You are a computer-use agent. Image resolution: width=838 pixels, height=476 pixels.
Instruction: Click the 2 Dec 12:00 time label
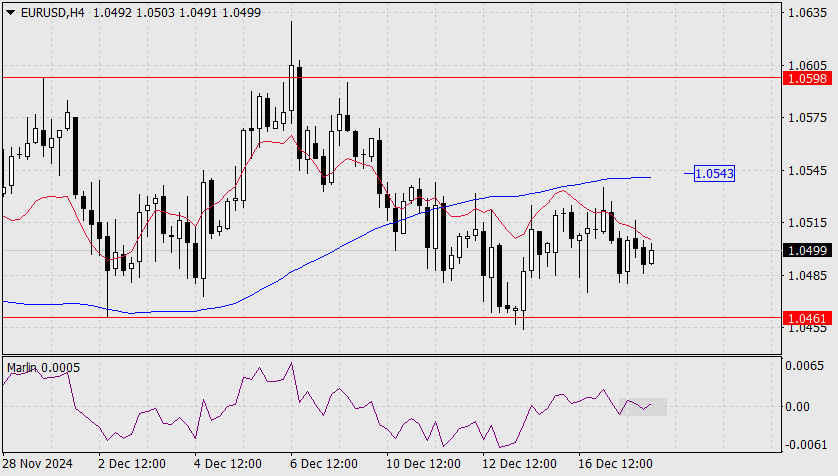click(x=131, y=463)
